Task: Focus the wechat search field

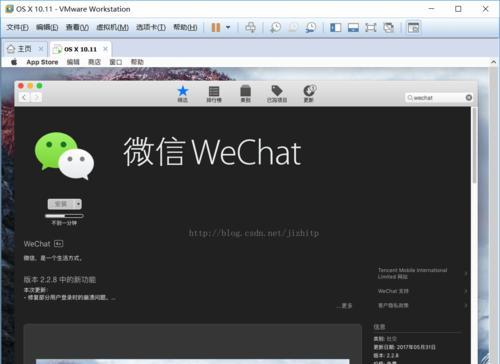Action: [438, 97]
